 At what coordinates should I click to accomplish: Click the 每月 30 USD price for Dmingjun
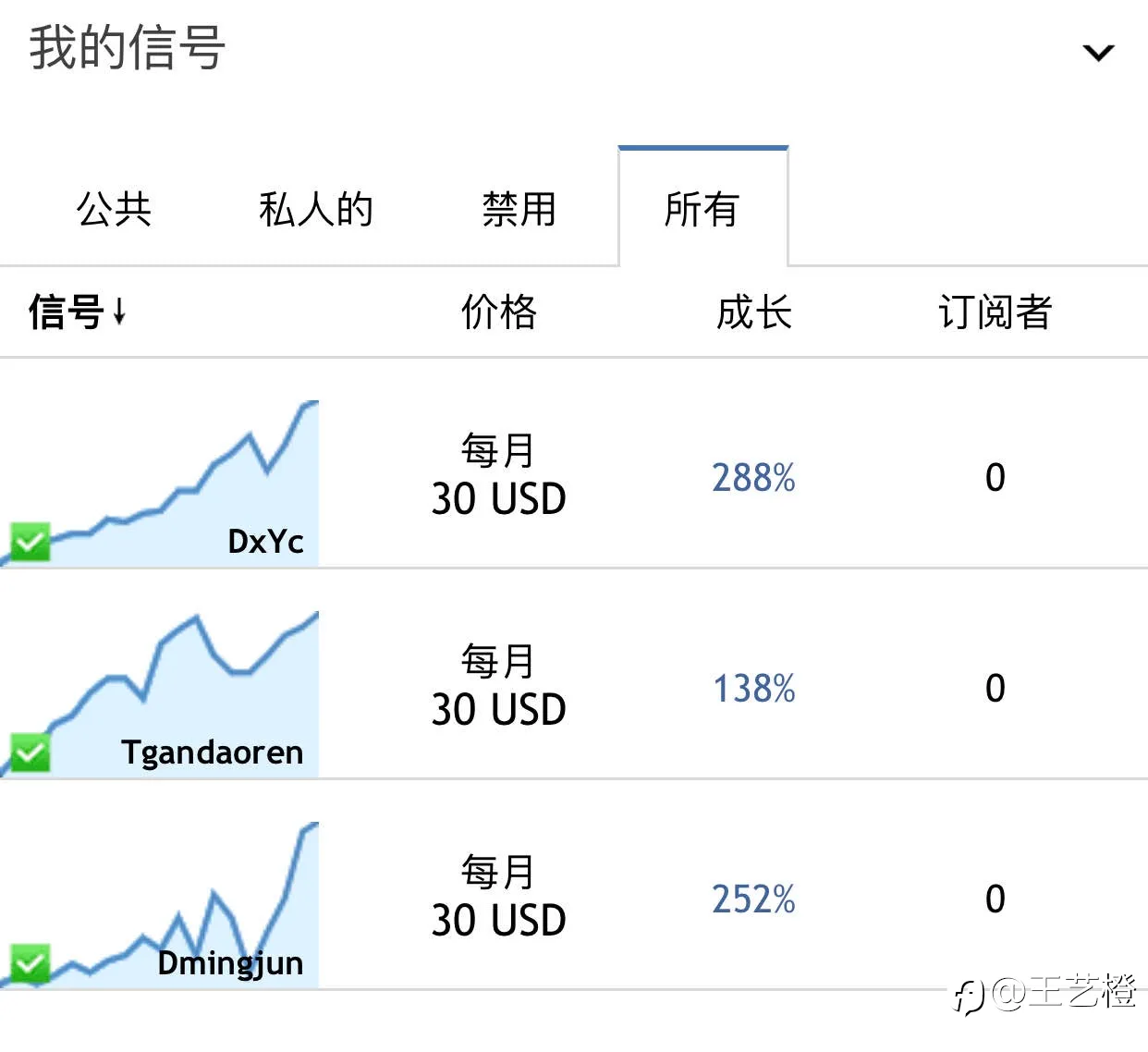pos(499,896)
